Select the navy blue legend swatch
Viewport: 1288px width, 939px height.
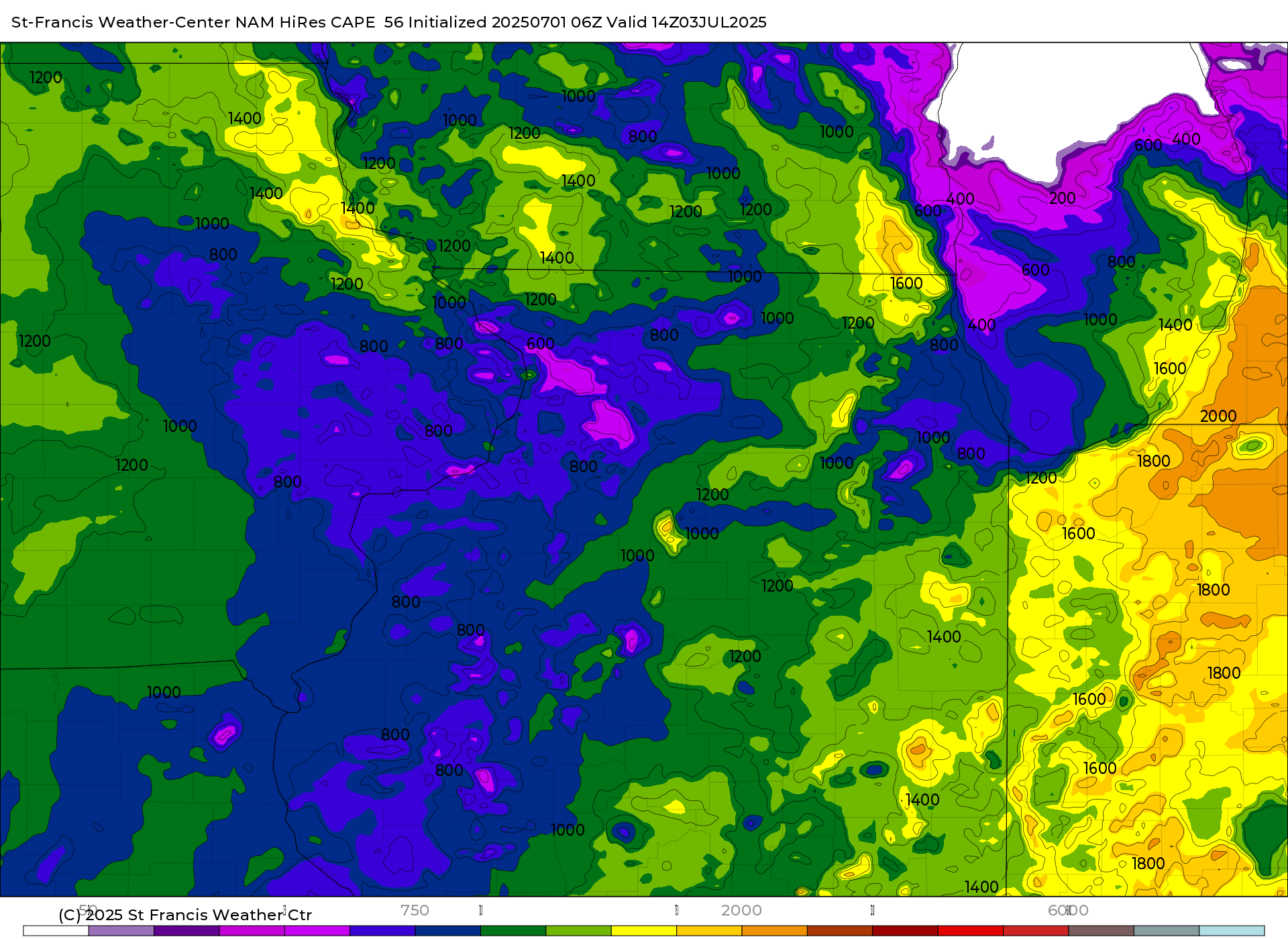pyautogui.click(x=447, y=931)
